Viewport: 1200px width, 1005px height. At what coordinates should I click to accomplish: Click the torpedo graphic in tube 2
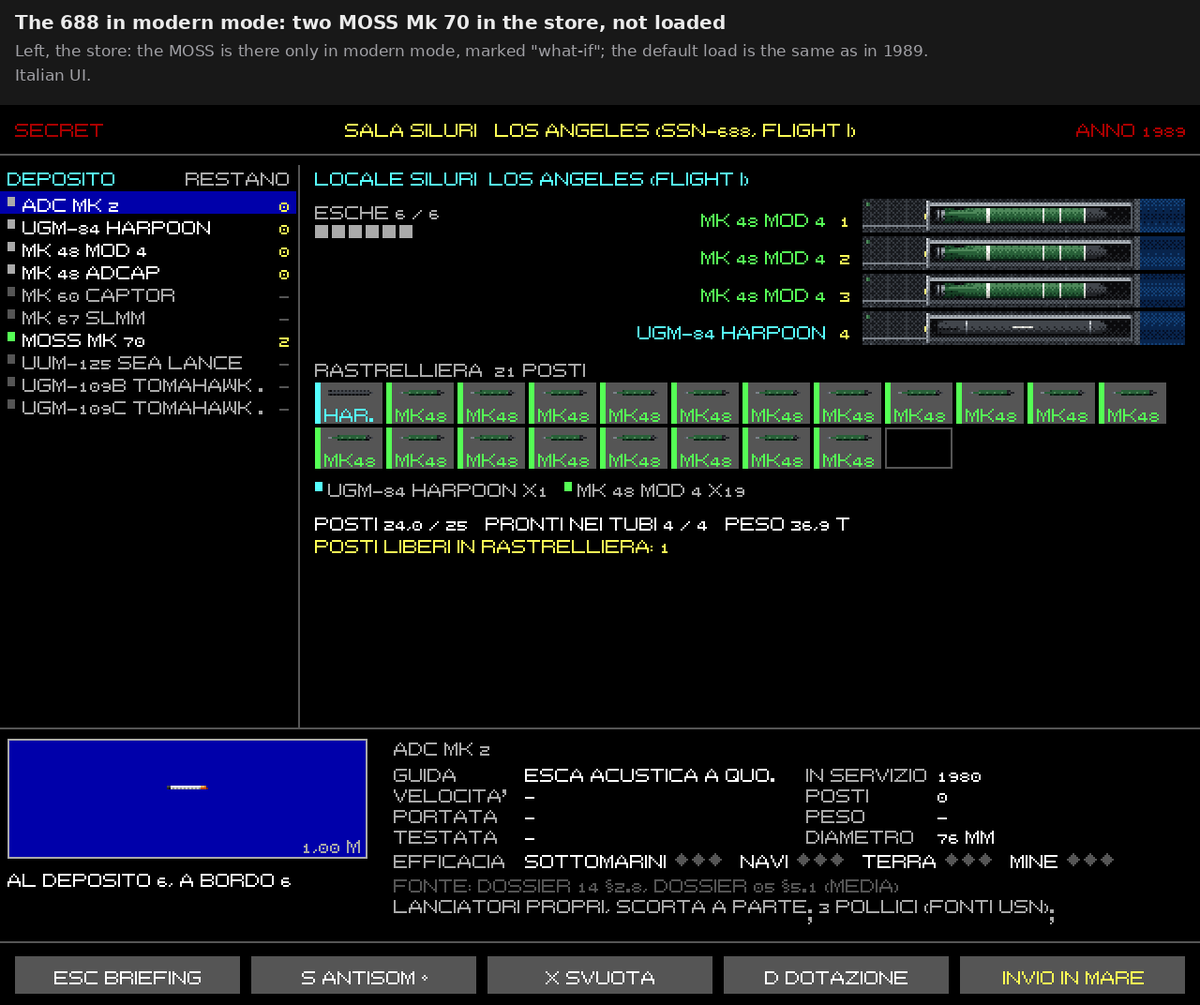click(1028, 253)
